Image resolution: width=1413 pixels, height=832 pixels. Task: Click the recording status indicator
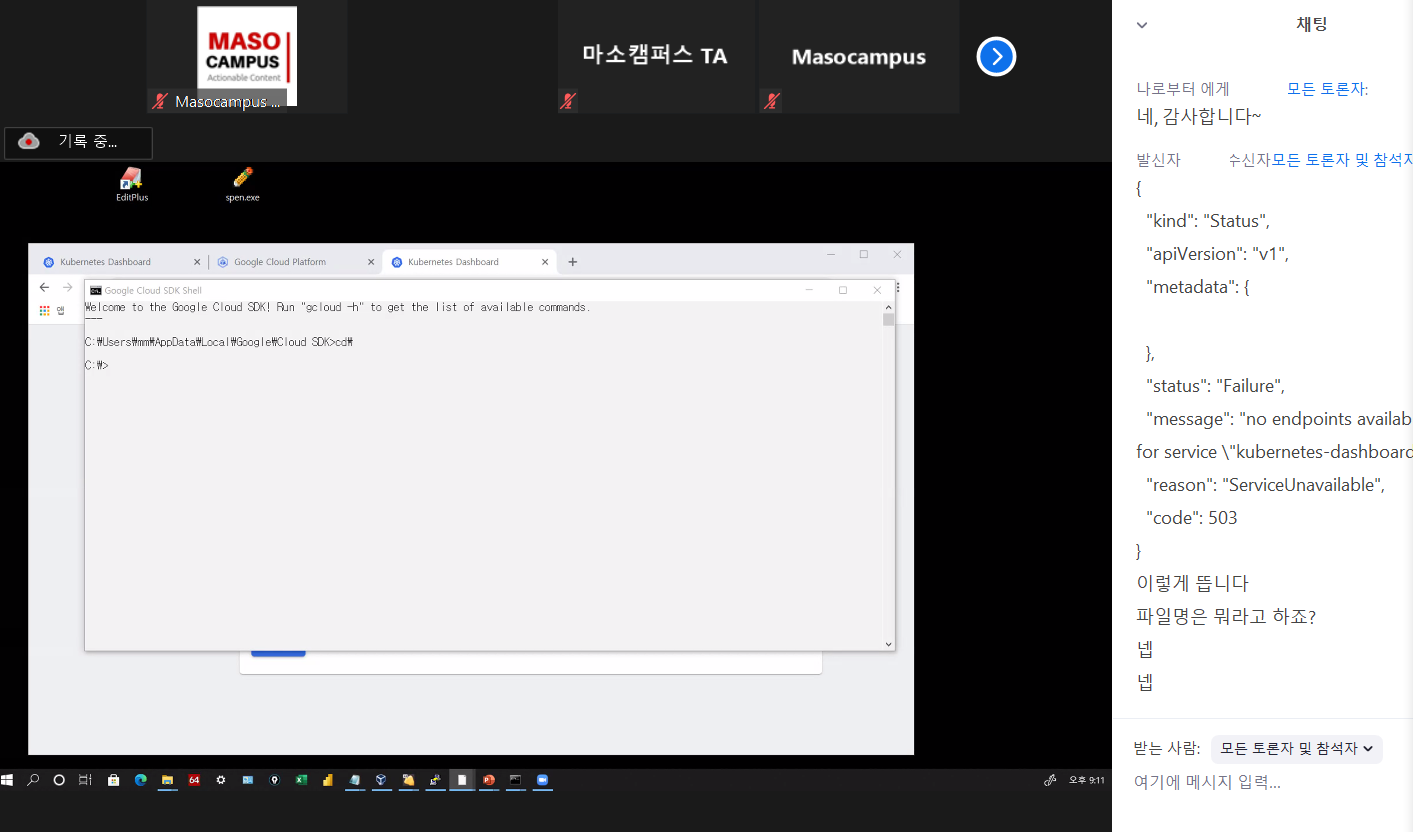point(78,142)
